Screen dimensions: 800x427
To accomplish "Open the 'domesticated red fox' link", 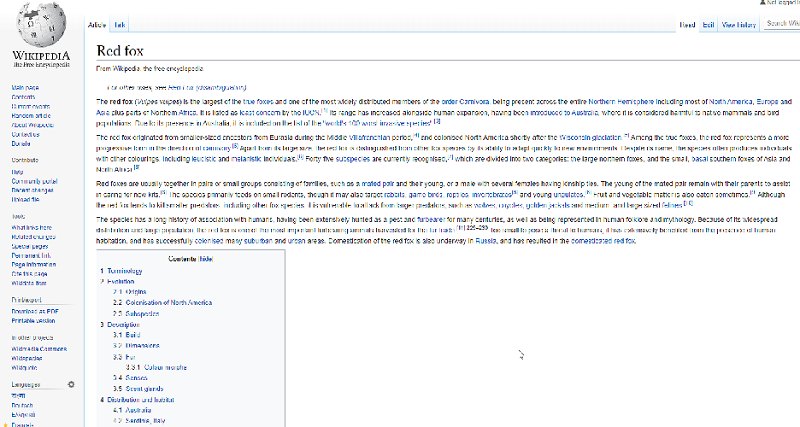I will 603,241.
